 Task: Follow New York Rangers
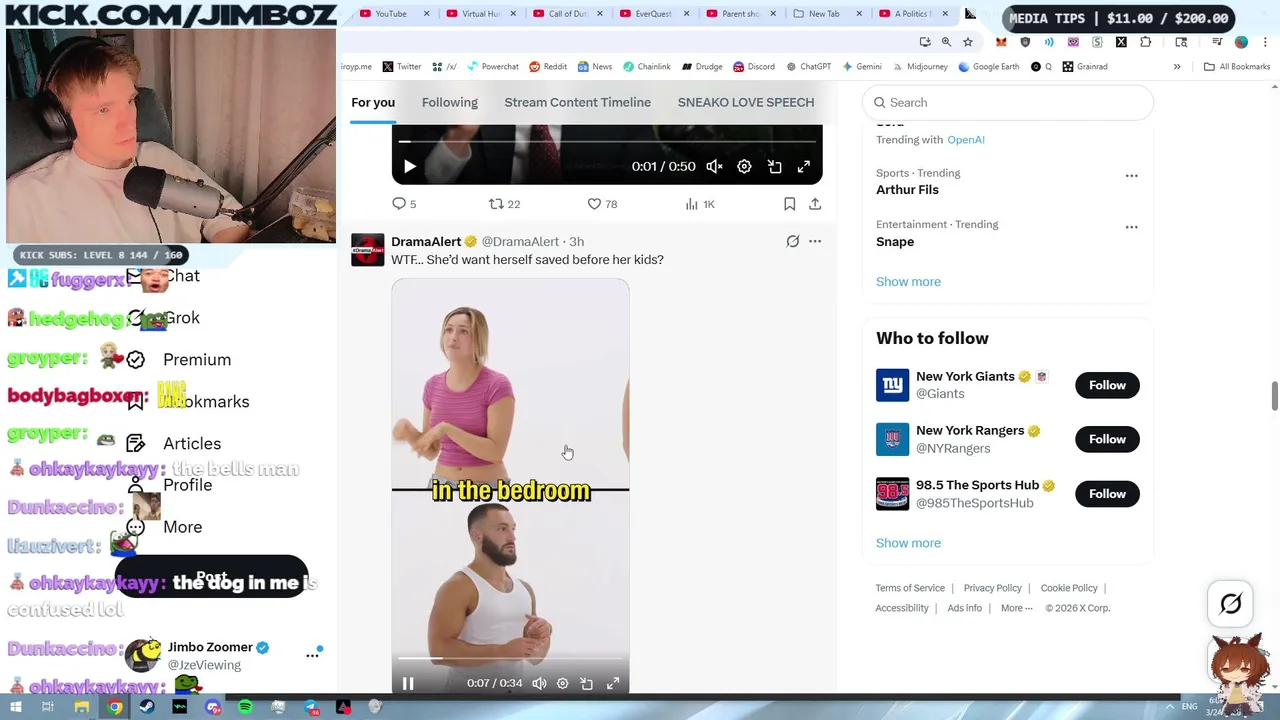pyautogui.click(x=1107, y=439)
